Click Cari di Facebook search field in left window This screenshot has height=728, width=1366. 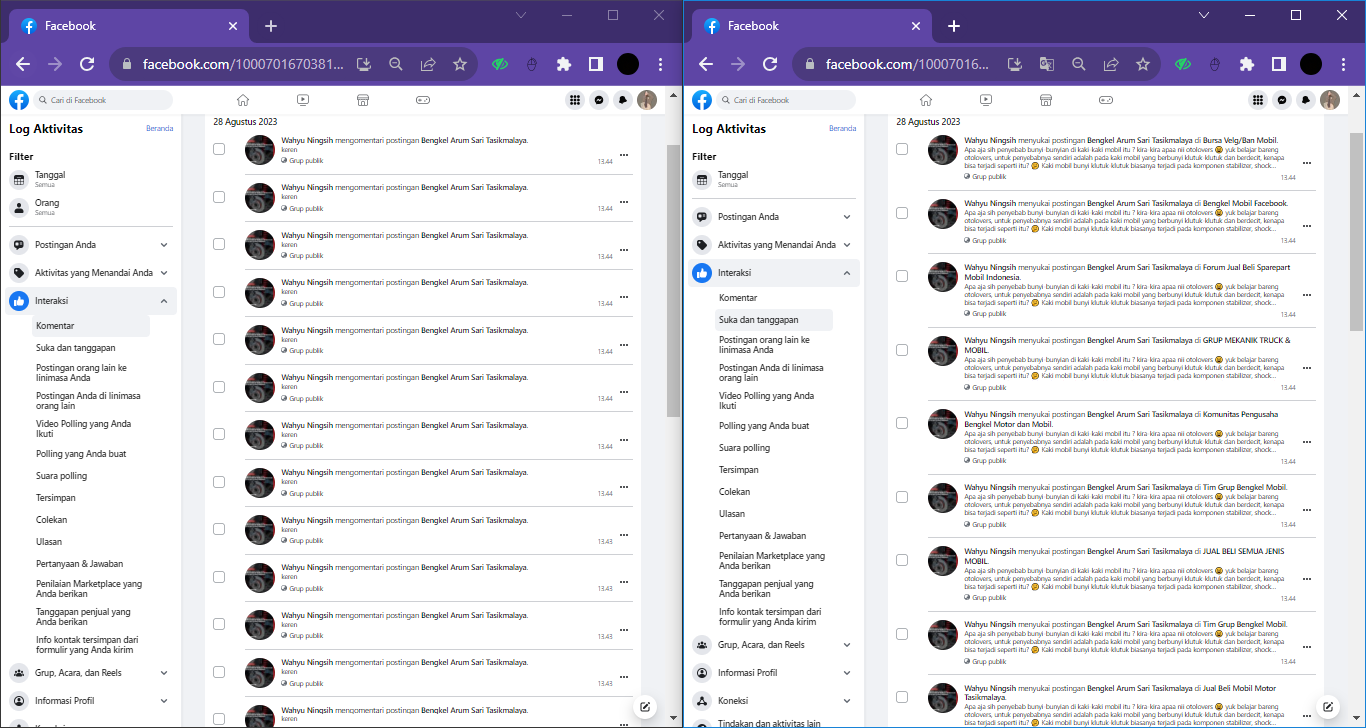pyautogui.click(x=103, y=100)
